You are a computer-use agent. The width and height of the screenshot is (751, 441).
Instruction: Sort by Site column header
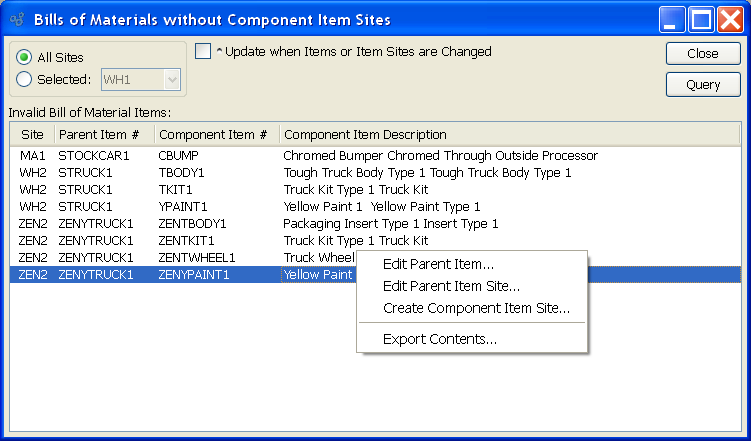pyautogui.click(x=32, y=134)
